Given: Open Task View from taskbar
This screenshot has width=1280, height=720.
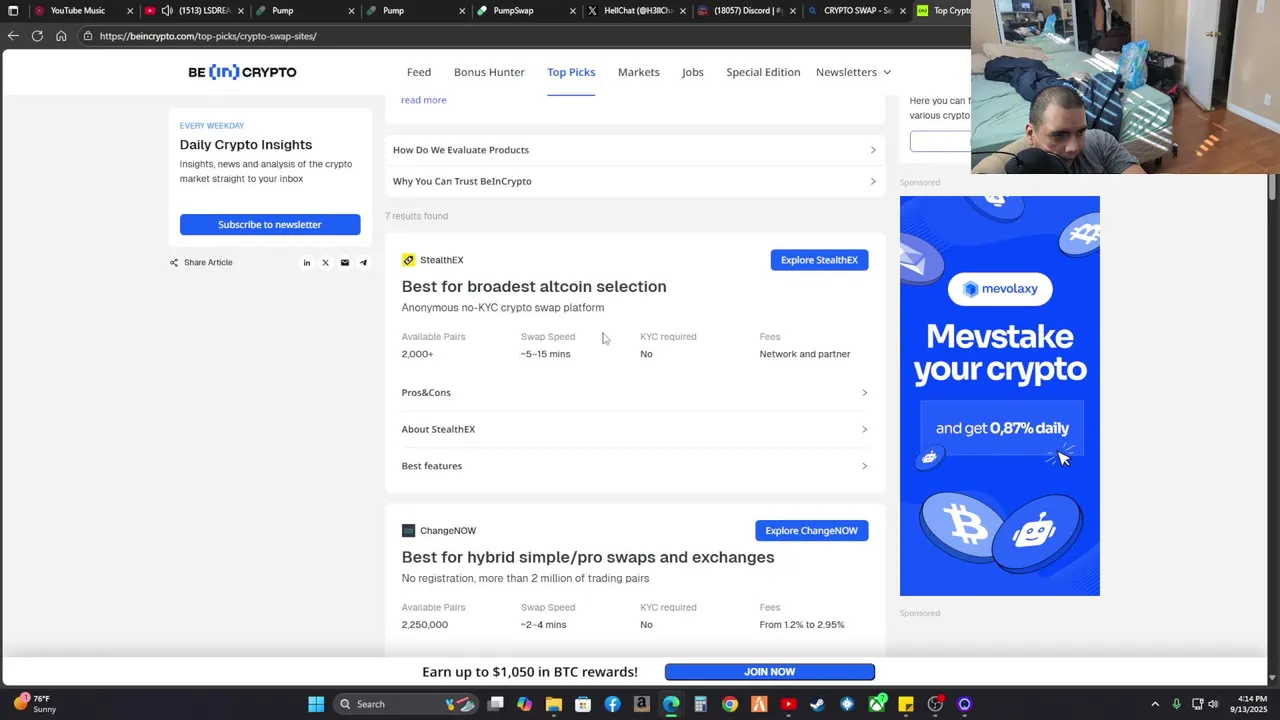Looking at the screenshot, I should click(x=495, y=704).
